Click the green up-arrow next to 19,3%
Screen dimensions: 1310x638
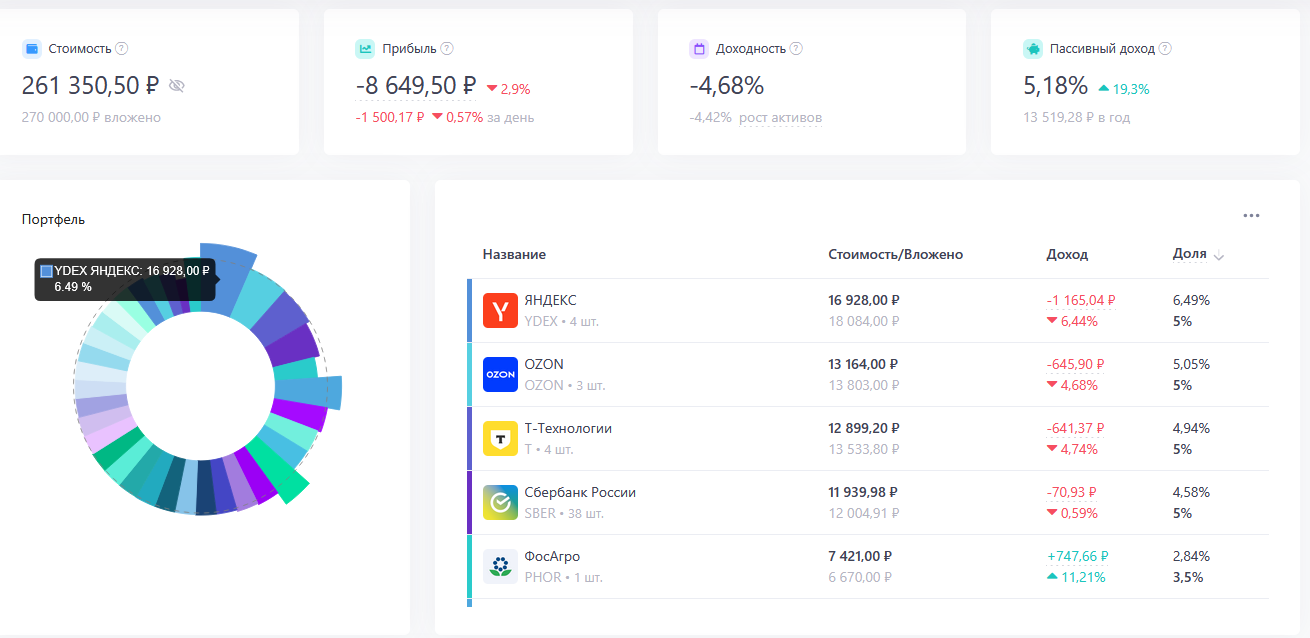1104,88
